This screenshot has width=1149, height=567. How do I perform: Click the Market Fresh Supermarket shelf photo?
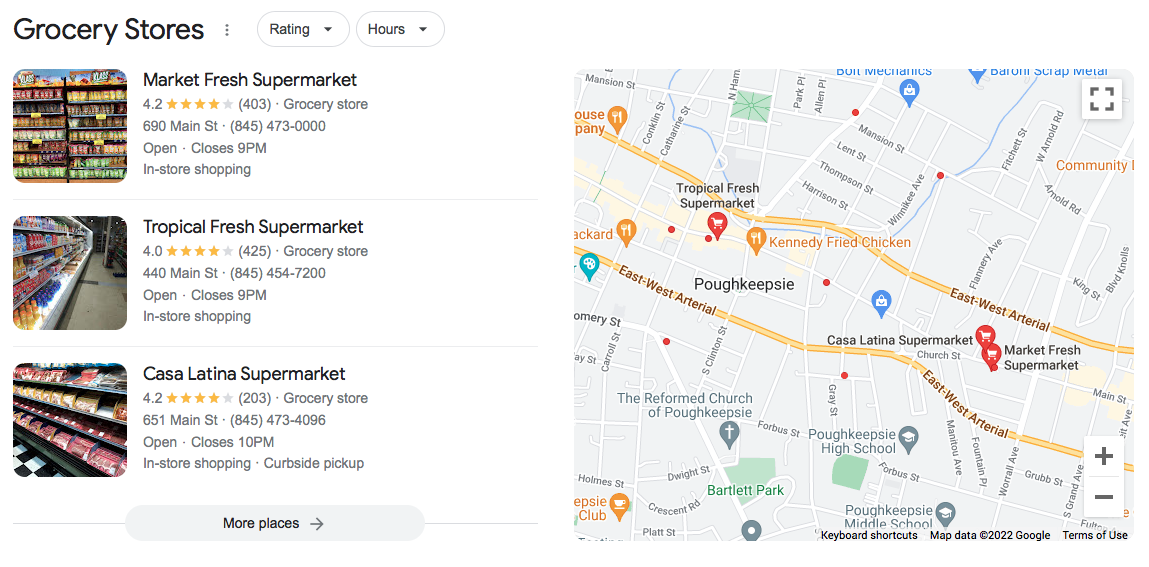[70, 125]
